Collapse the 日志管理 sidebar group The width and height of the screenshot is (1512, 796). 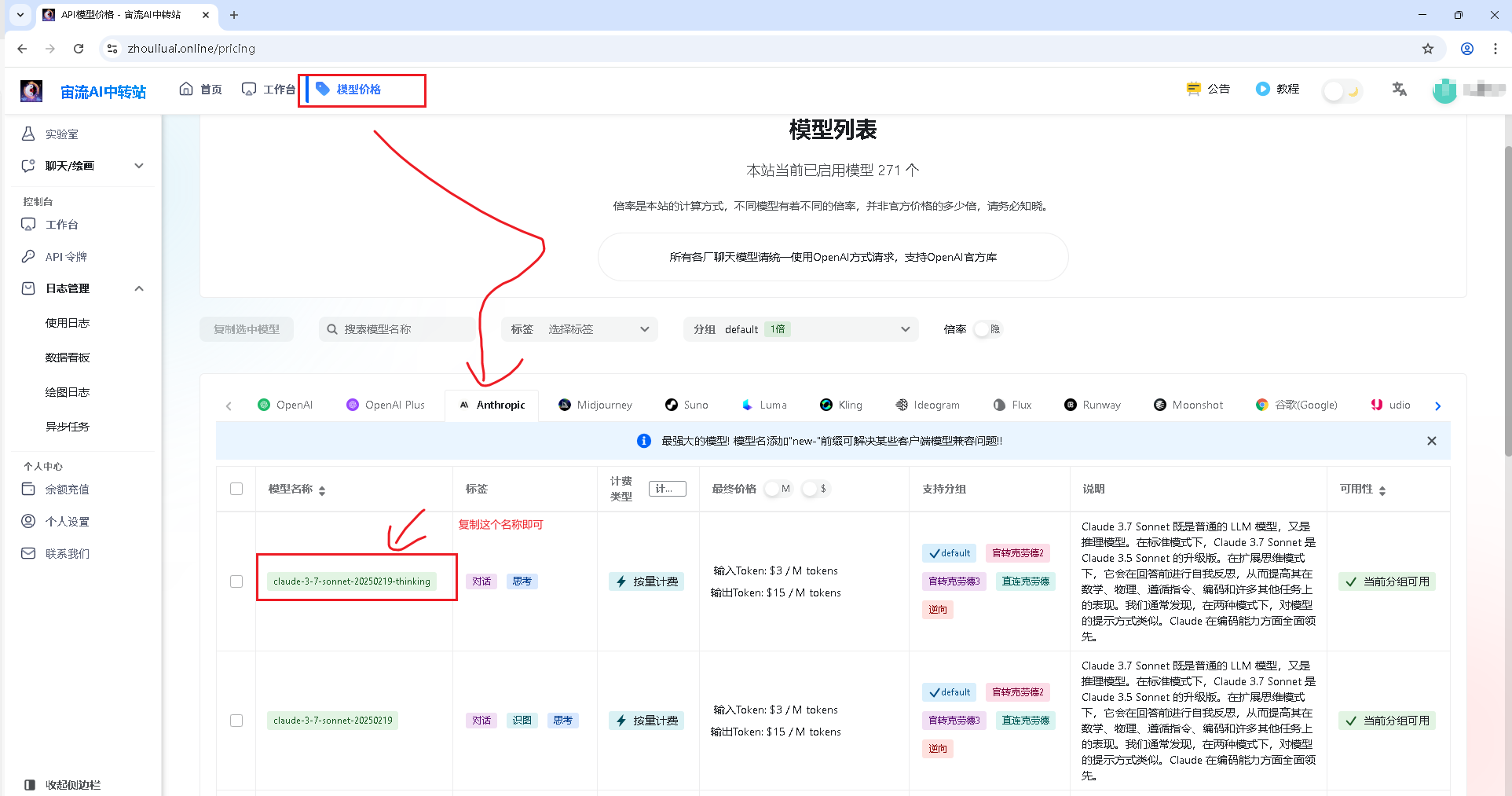[x=82, y=288]
